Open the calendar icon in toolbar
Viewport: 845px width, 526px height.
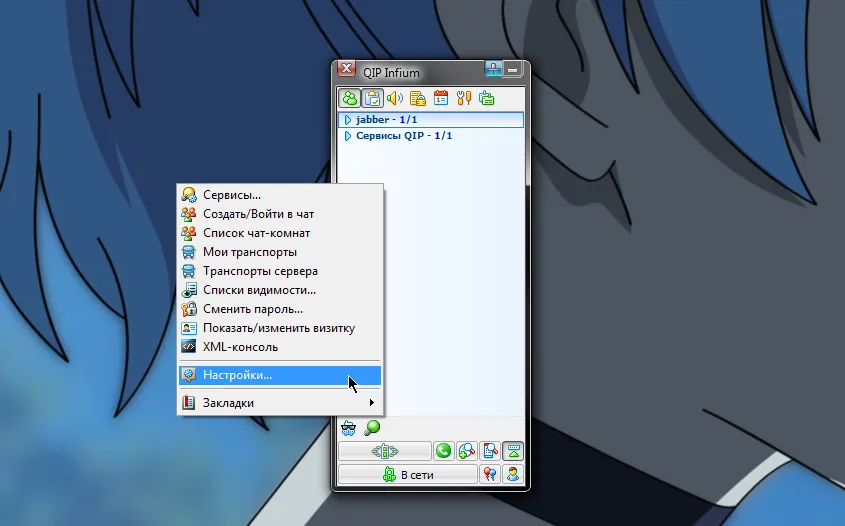(x=441, y=98)
